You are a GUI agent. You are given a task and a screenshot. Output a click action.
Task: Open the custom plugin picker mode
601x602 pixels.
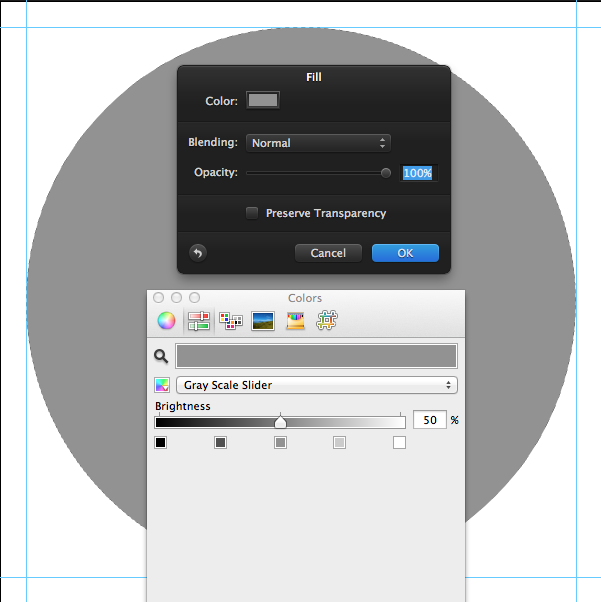click(327, 321)
